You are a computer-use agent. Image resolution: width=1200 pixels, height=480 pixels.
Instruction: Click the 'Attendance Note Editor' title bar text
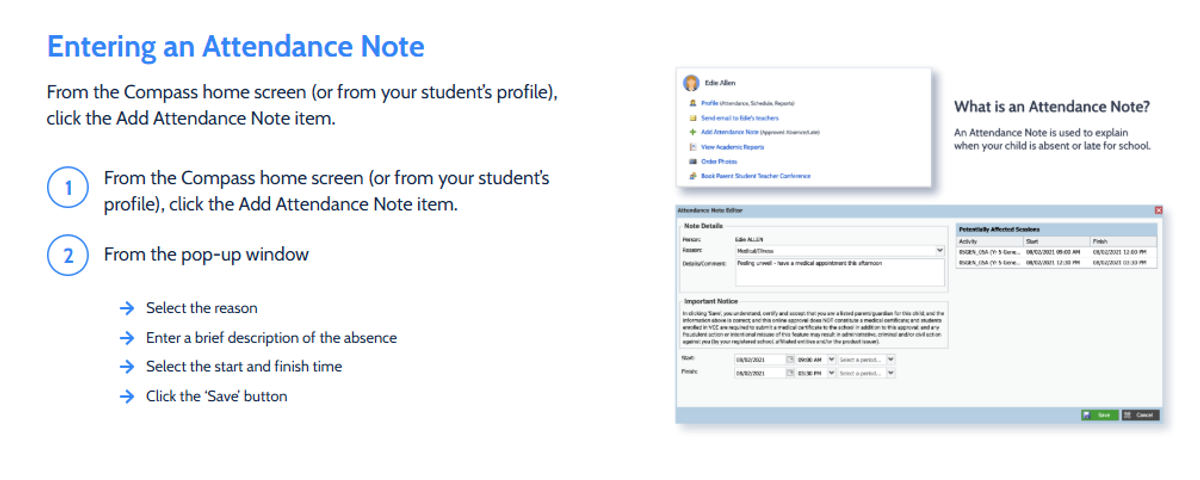(x=710, y=210)
